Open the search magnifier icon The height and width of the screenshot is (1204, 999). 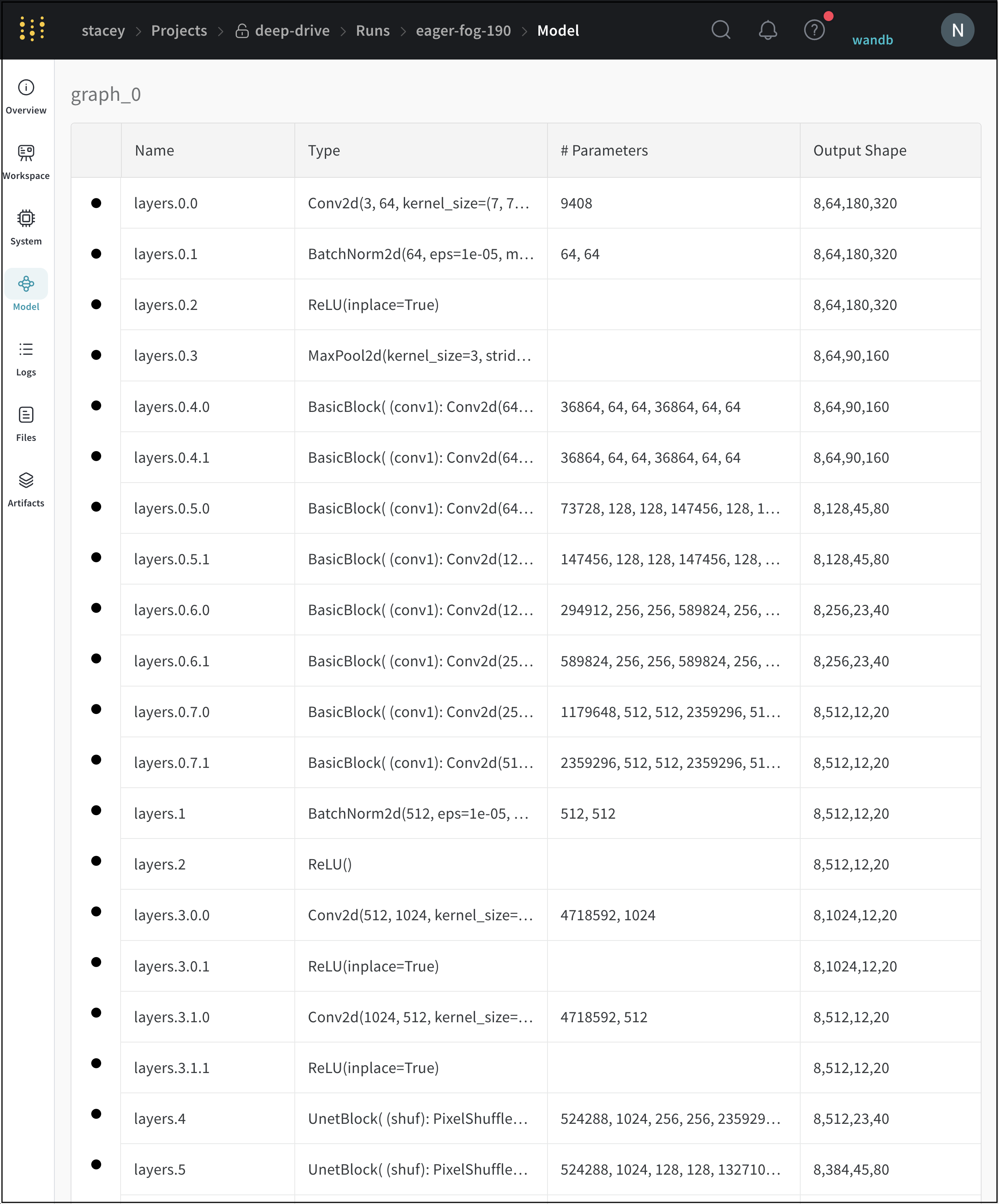point(720,30)
